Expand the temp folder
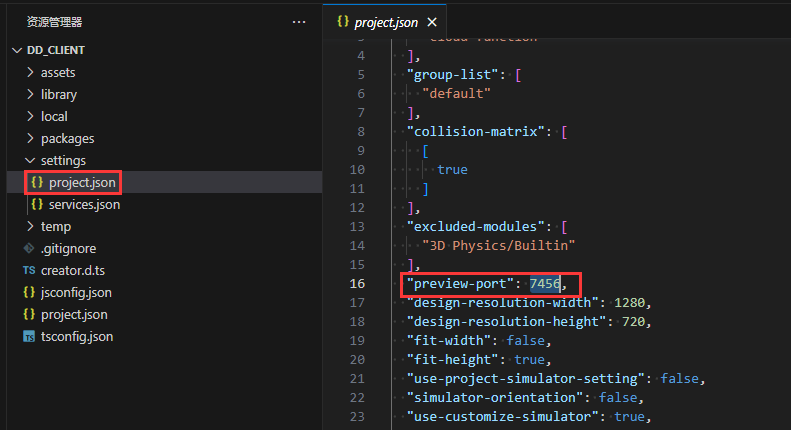 click(x=30, y=226)
